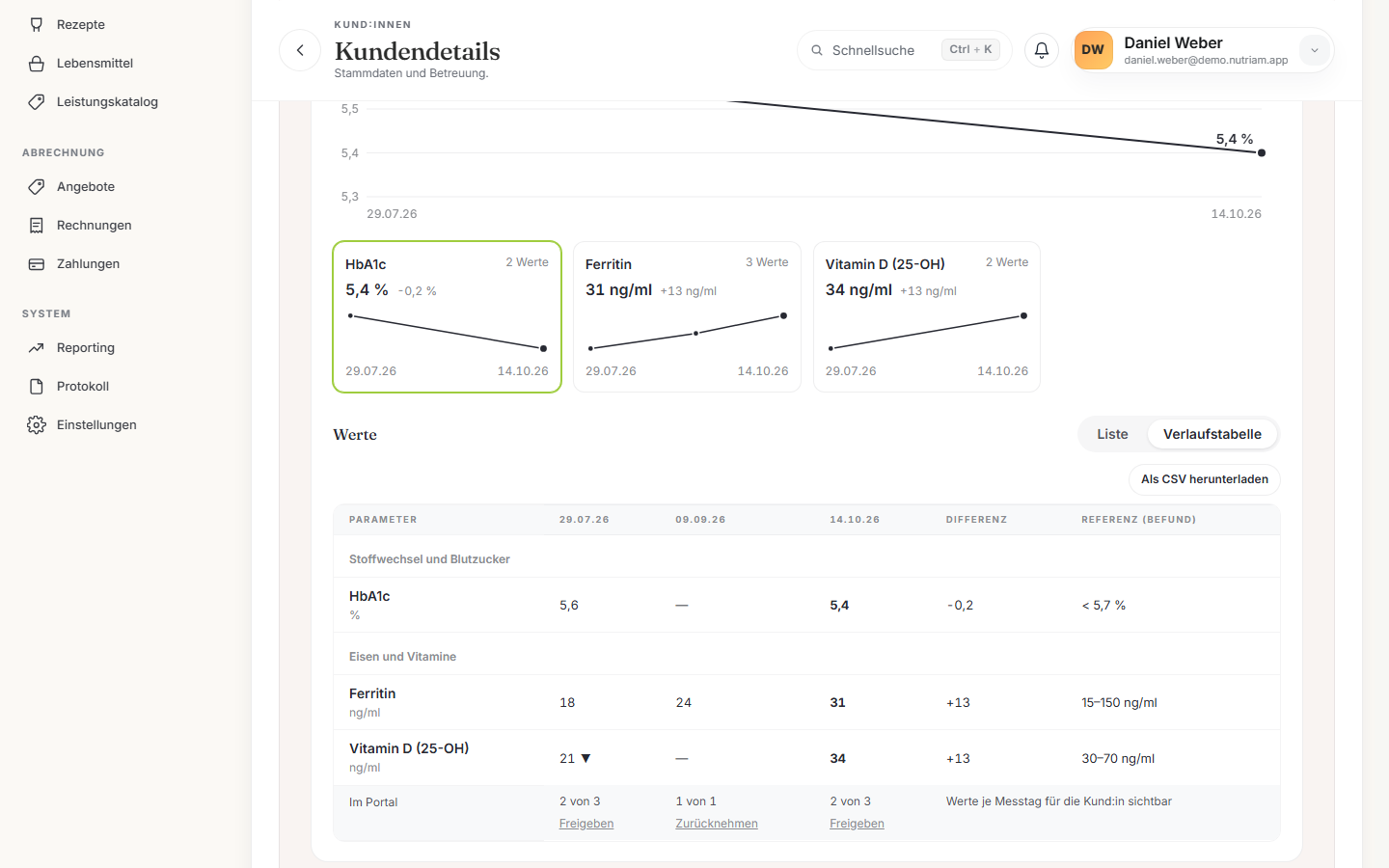1389x868 pixels.
Task: Click the 5,4 % data point on the chart
Action: tap(1262, 152)
